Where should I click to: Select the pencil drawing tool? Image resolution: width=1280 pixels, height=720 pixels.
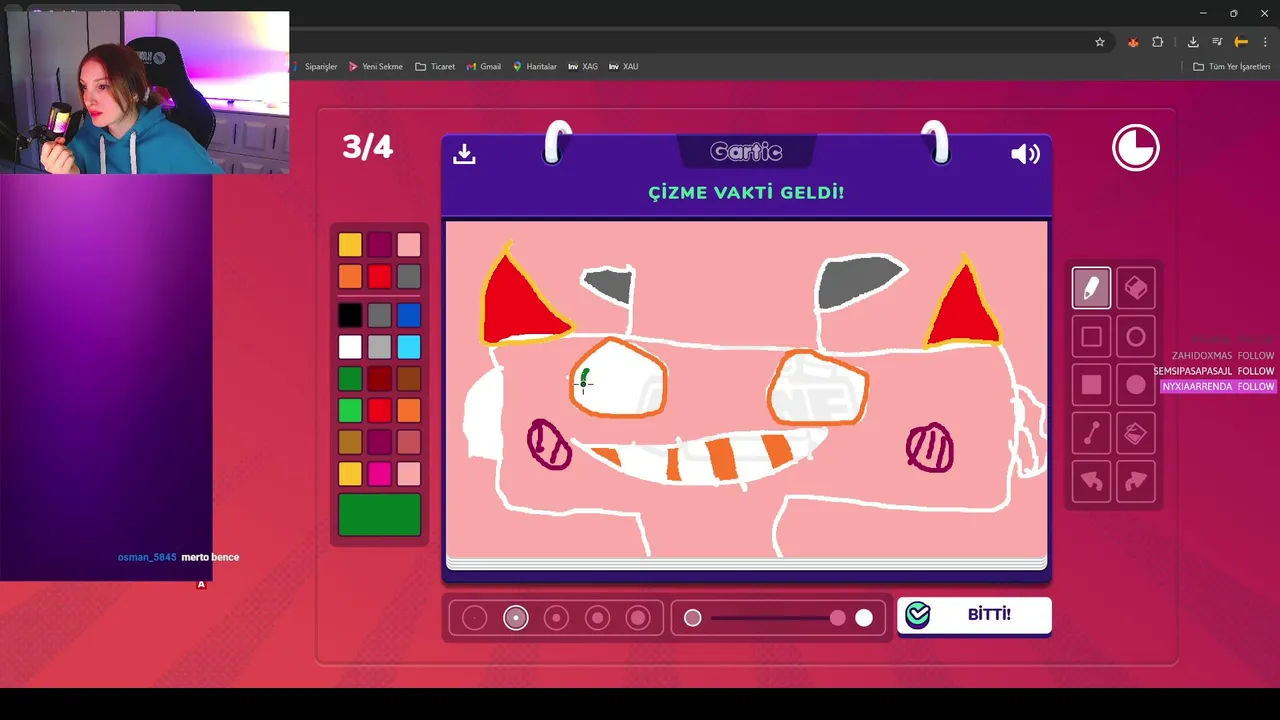[x=1091, y=288]
